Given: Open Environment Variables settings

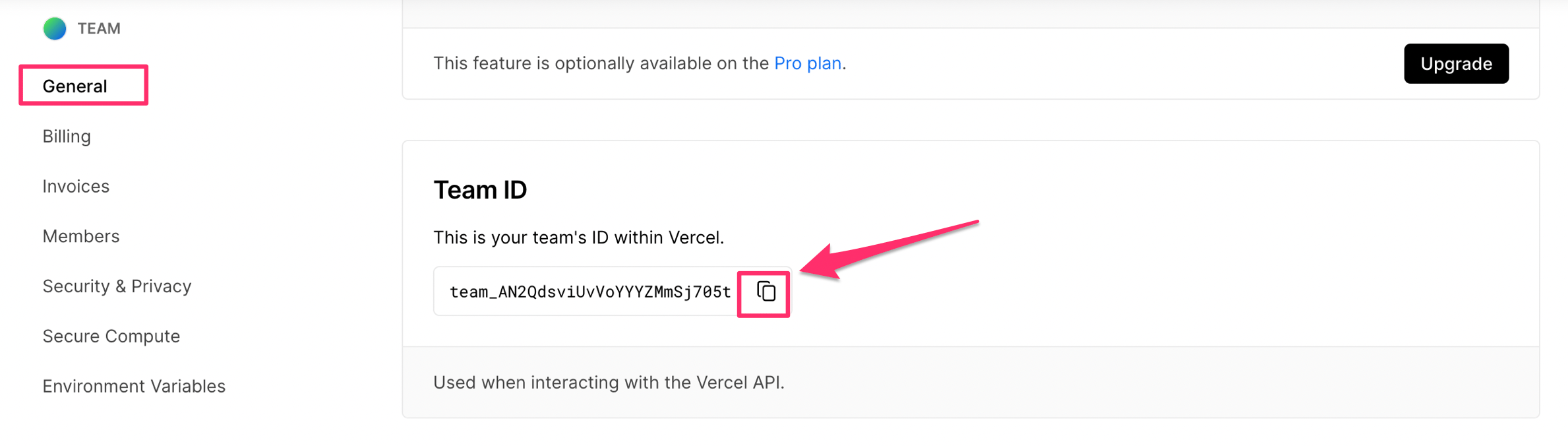Looking at the screenshot, I should [x=134, y=386].
